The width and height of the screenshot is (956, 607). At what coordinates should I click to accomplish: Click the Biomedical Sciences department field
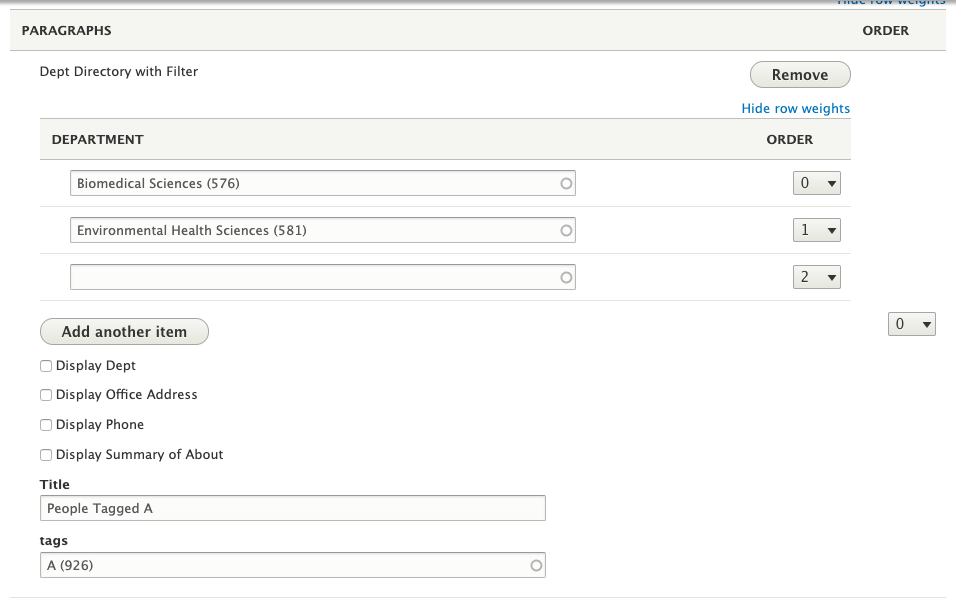(x=310, y=184)
